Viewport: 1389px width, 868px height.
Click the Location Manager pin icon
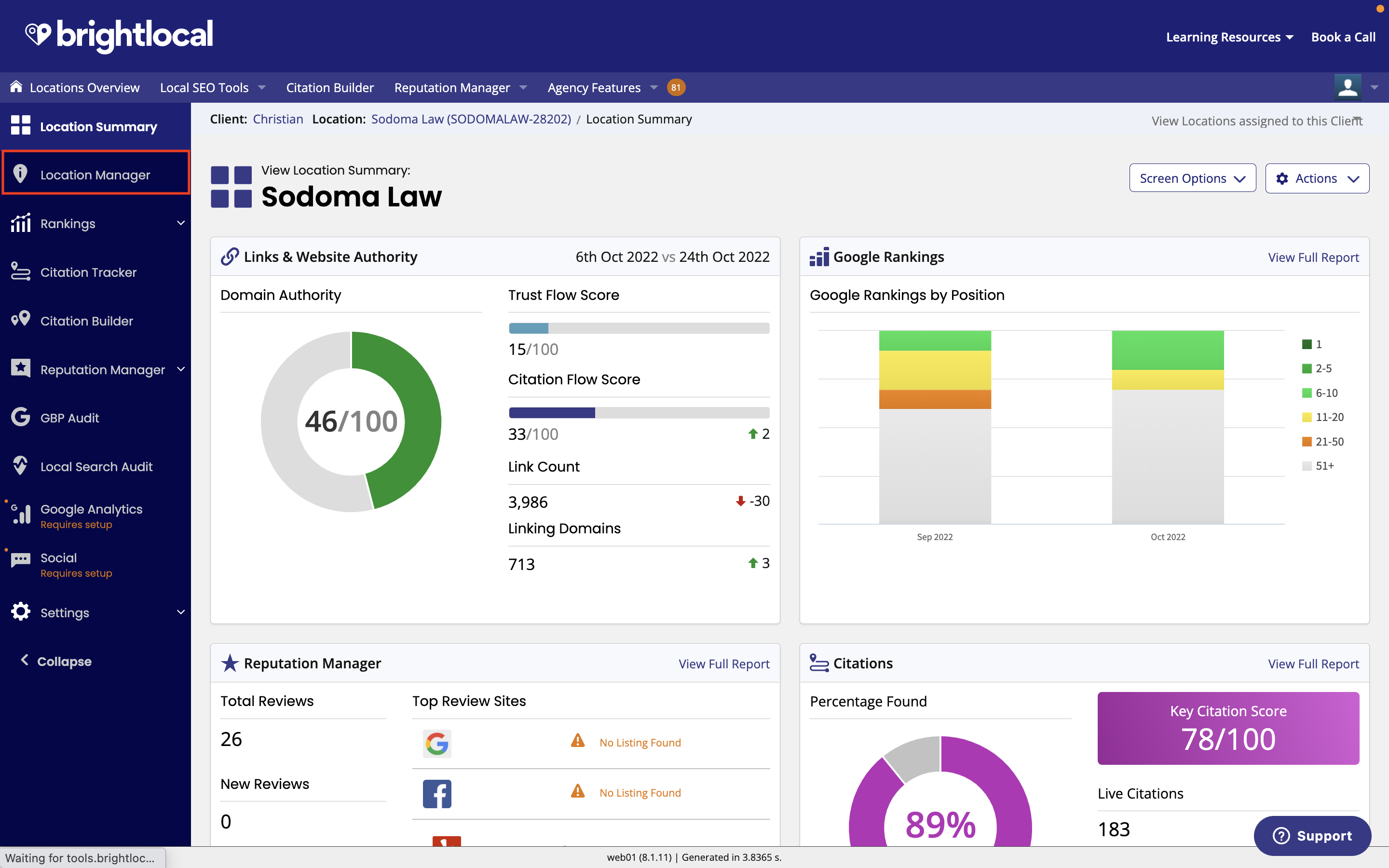(x=20, y=174)
